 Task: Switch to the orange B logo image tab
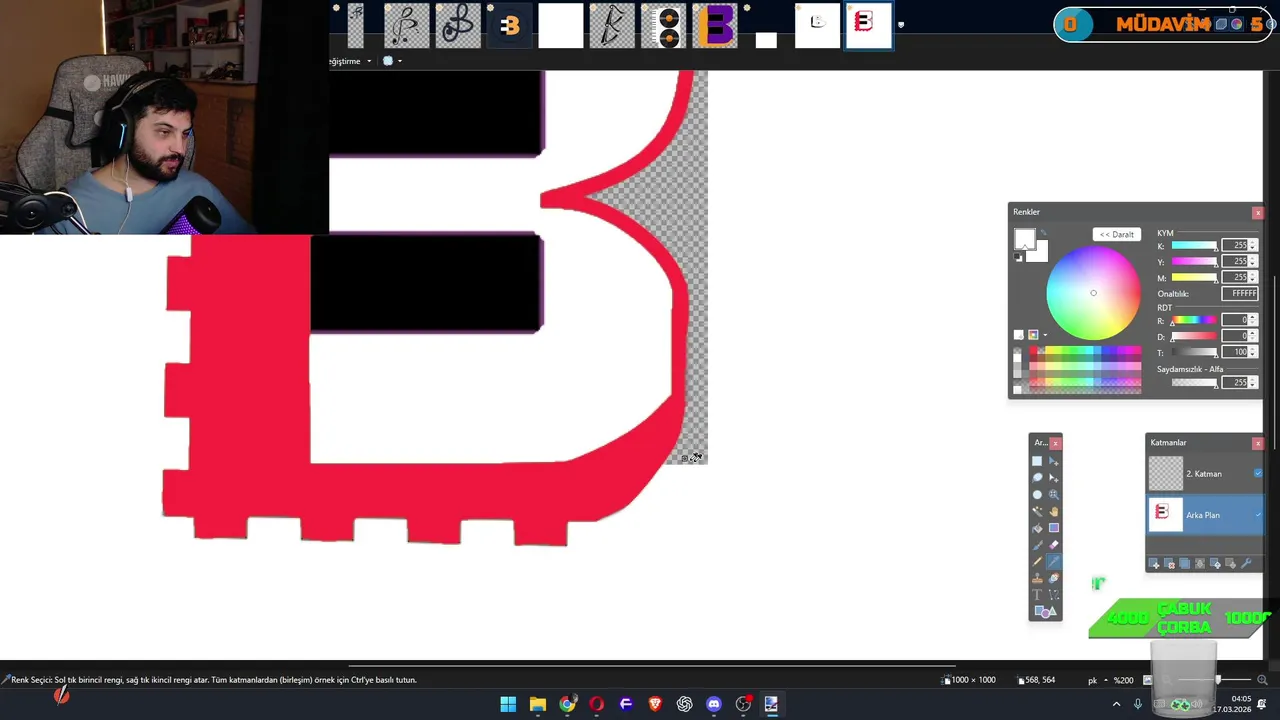pyautogui.click(x=510, y=26)
